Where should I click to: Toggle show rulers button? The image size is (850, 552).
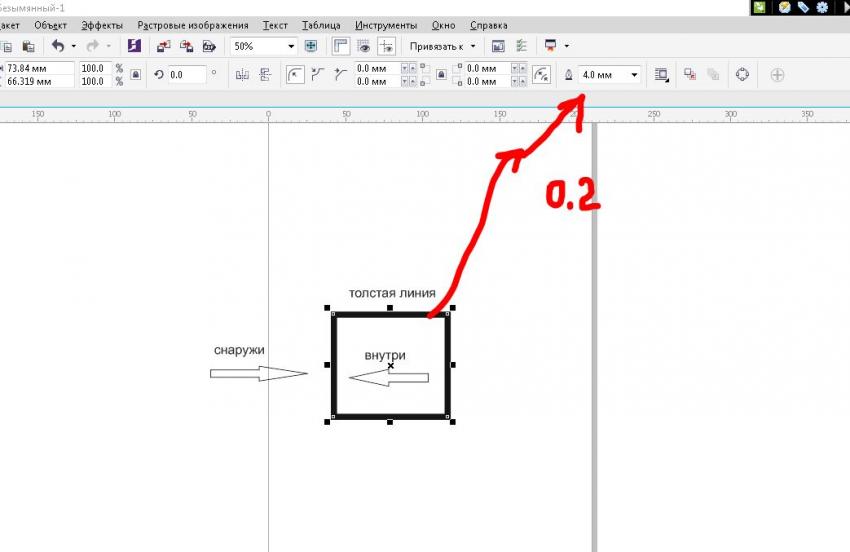click(341, 46)
